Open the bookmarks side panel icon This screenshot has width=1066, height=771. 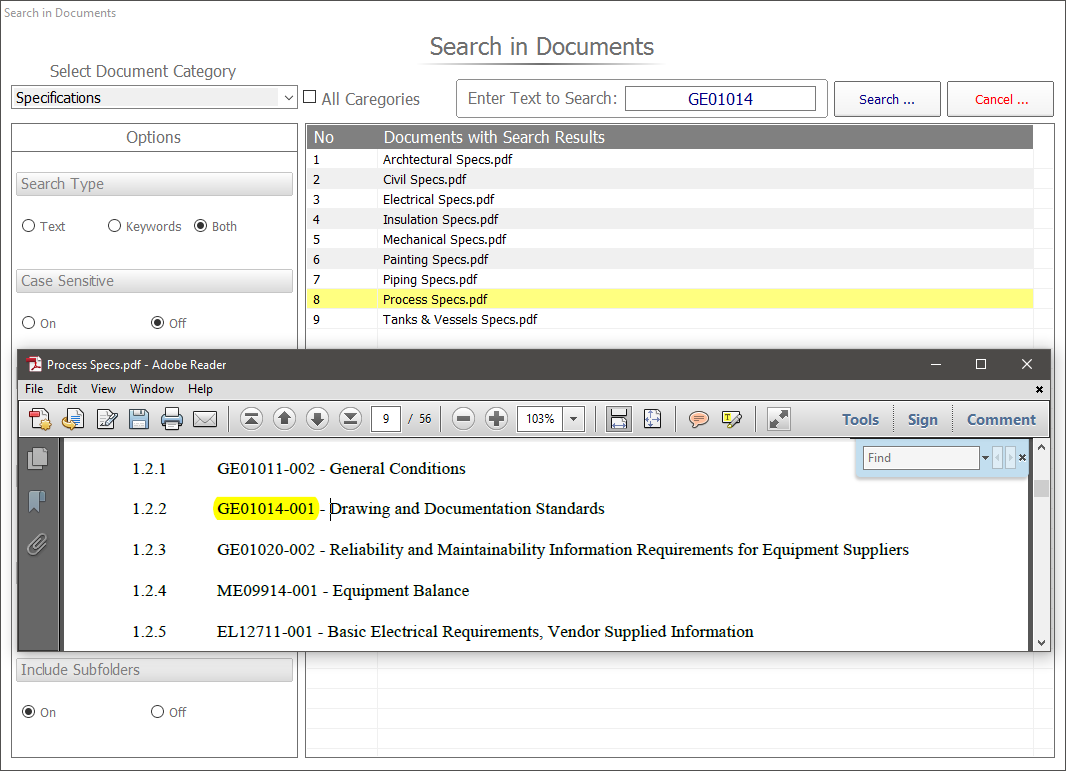click(x=38, y=501)
